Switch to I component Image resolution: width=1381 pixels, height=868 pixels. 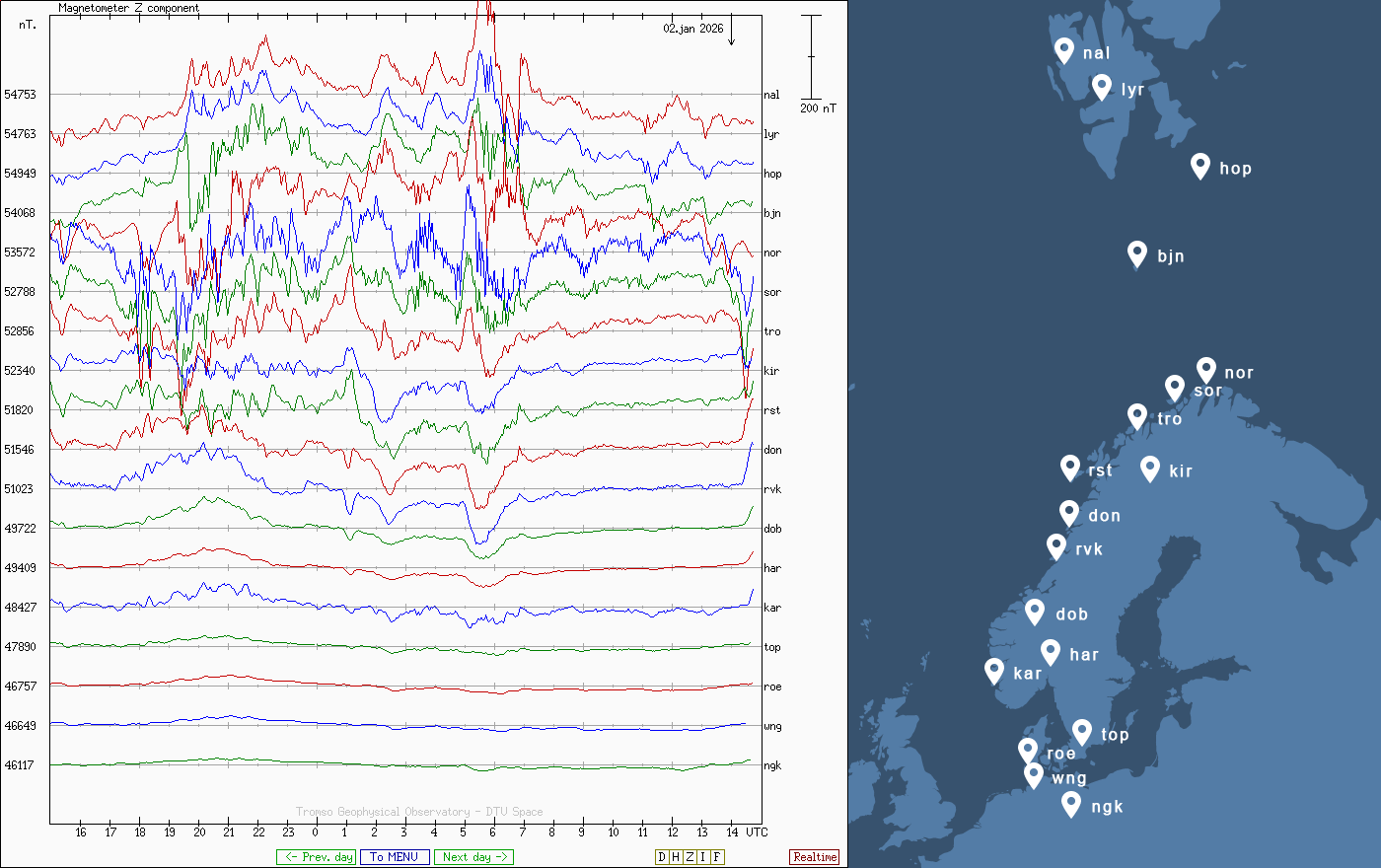point(703,857)
